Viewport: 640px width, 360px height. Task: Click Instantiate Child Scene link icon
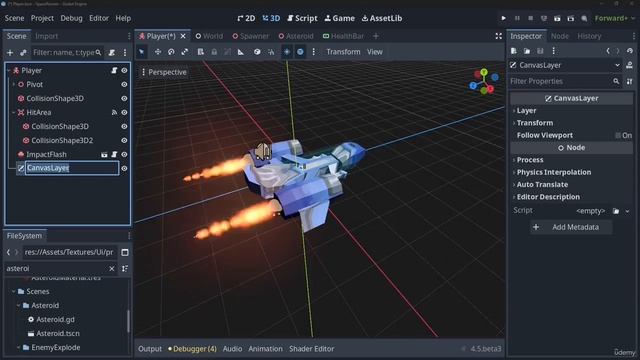[x=23, y=52]
